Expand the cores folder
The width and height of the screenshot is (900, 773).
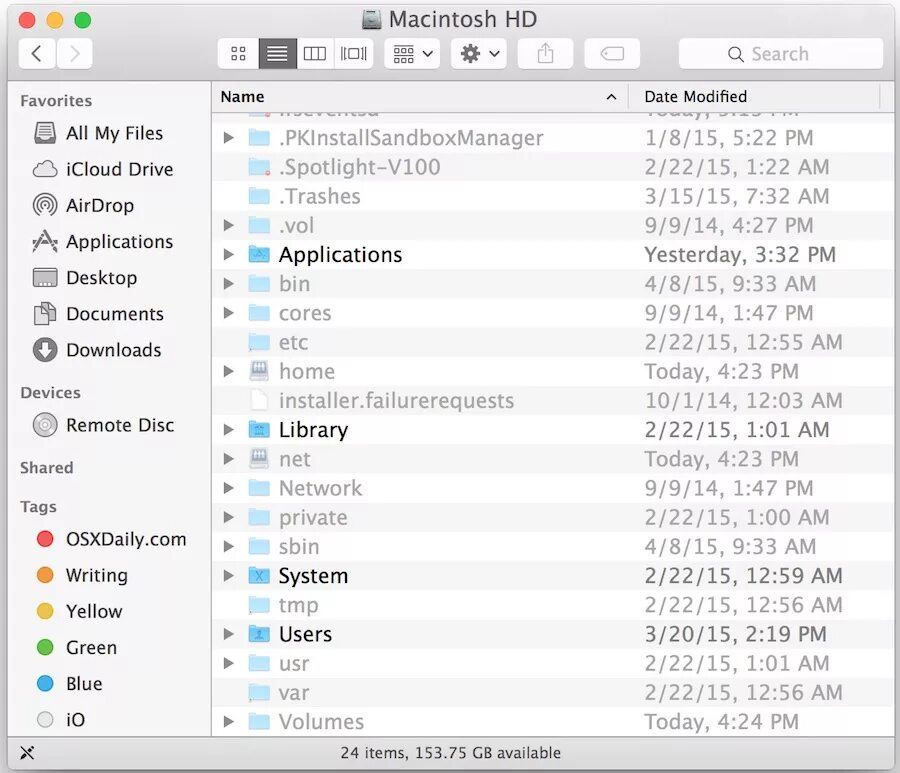(228, 313)
